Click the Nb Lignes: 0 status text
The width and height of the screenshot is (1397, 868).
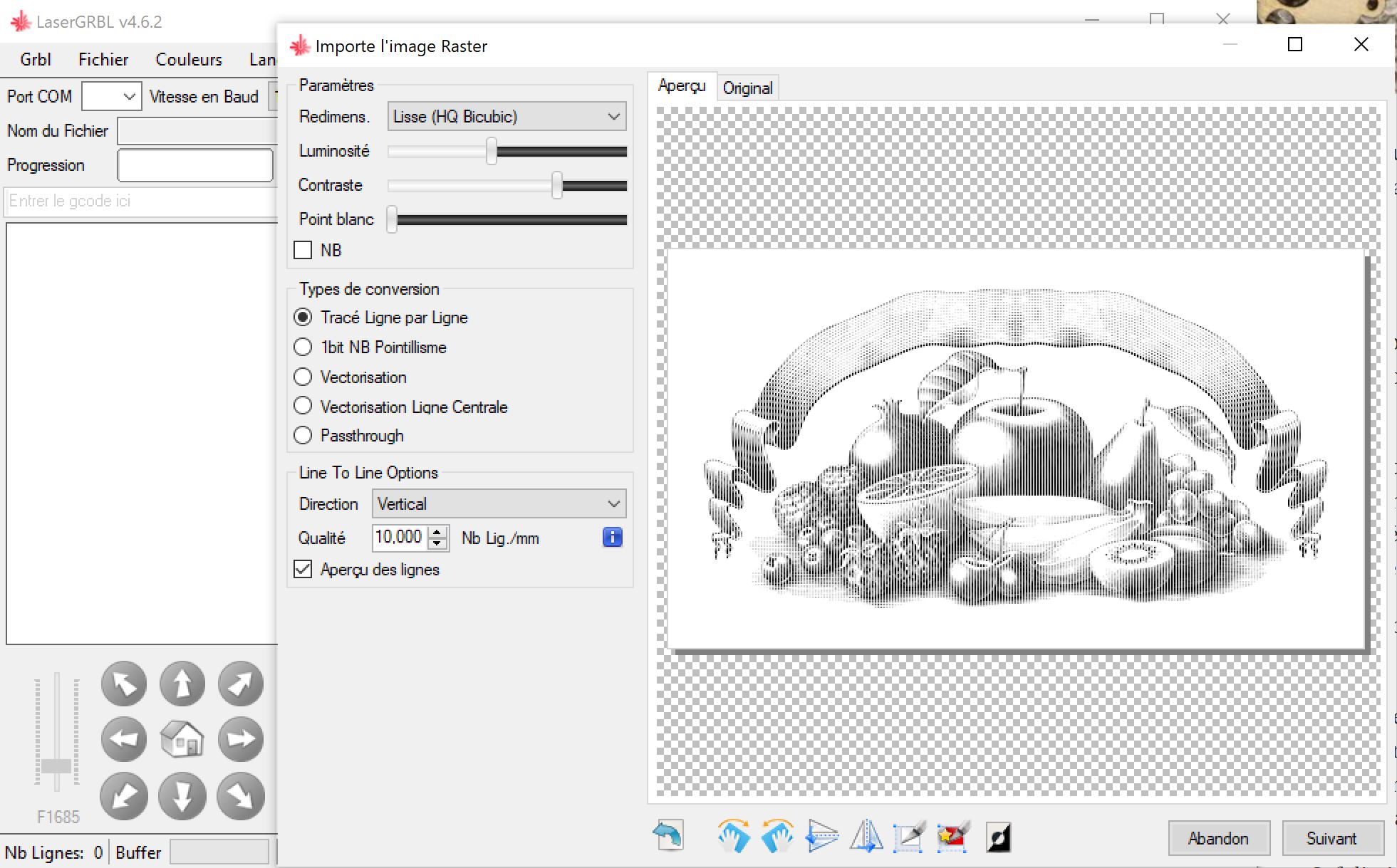point(54,852)
